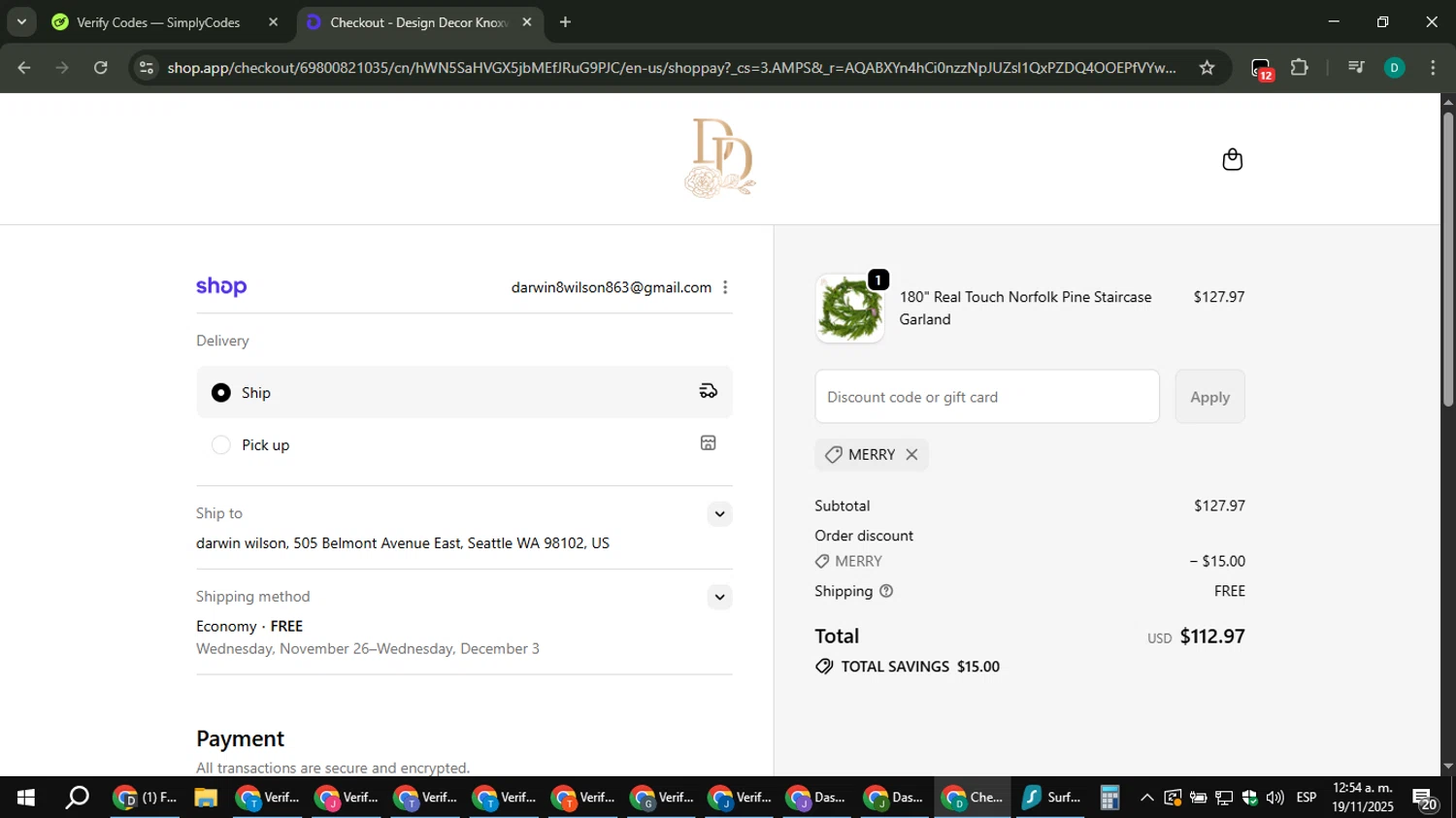Click the Discount code or gift card field
The image size is (1456, 818).
pos(987,397)
